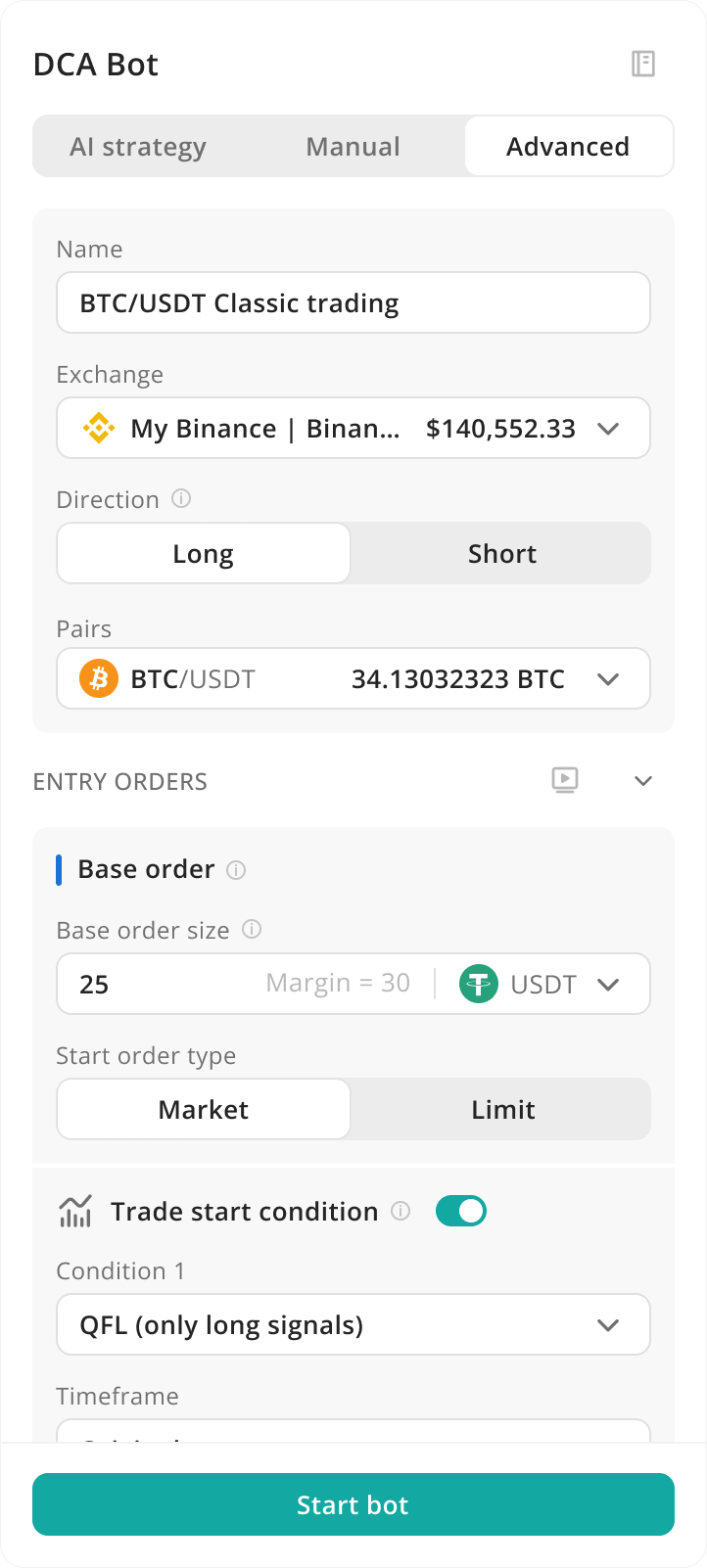Play the Entry Orders video tutorial icon

[565, 780]
